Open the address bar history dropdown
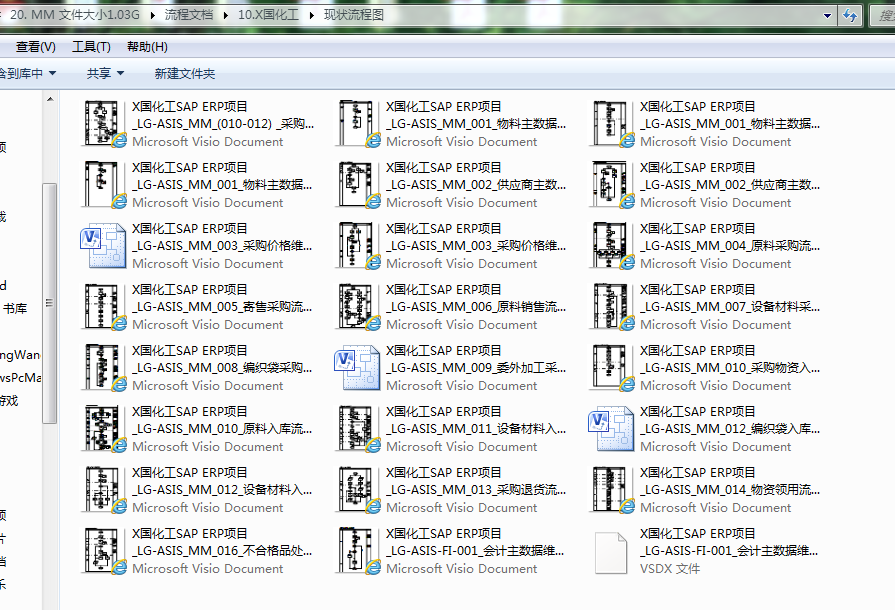895x610 pixels. tap(827, 16)
